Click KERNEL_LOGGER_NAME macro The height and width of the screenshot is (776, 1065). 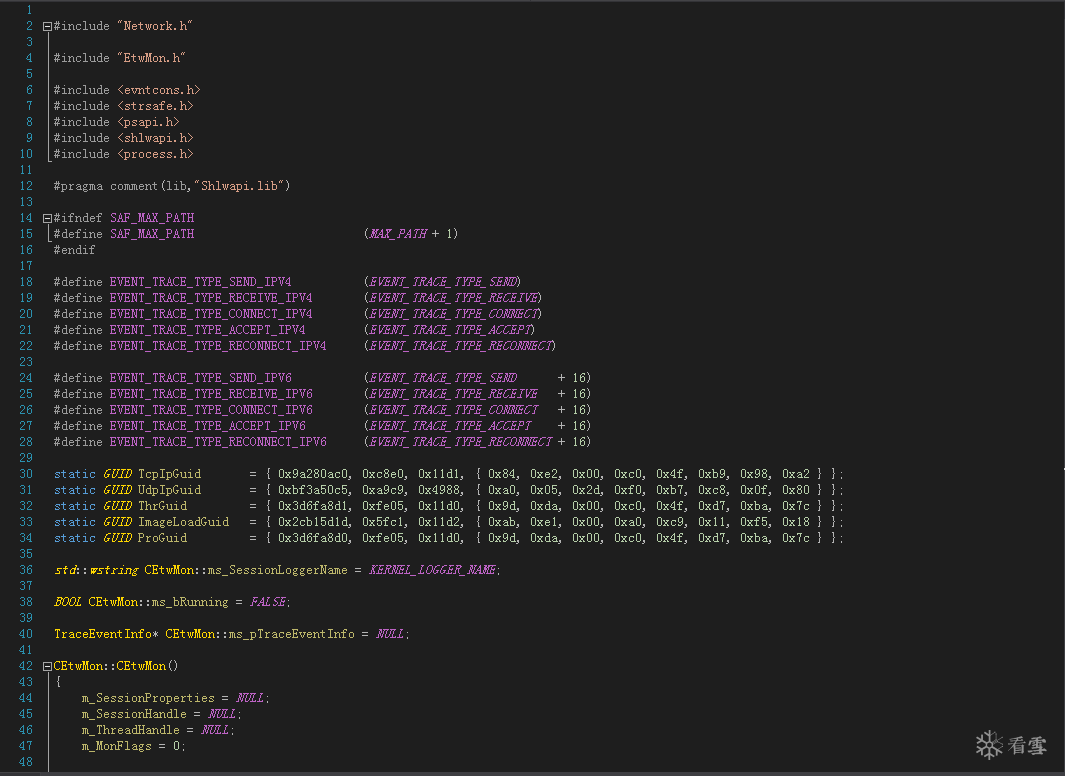tap(433, 570)
